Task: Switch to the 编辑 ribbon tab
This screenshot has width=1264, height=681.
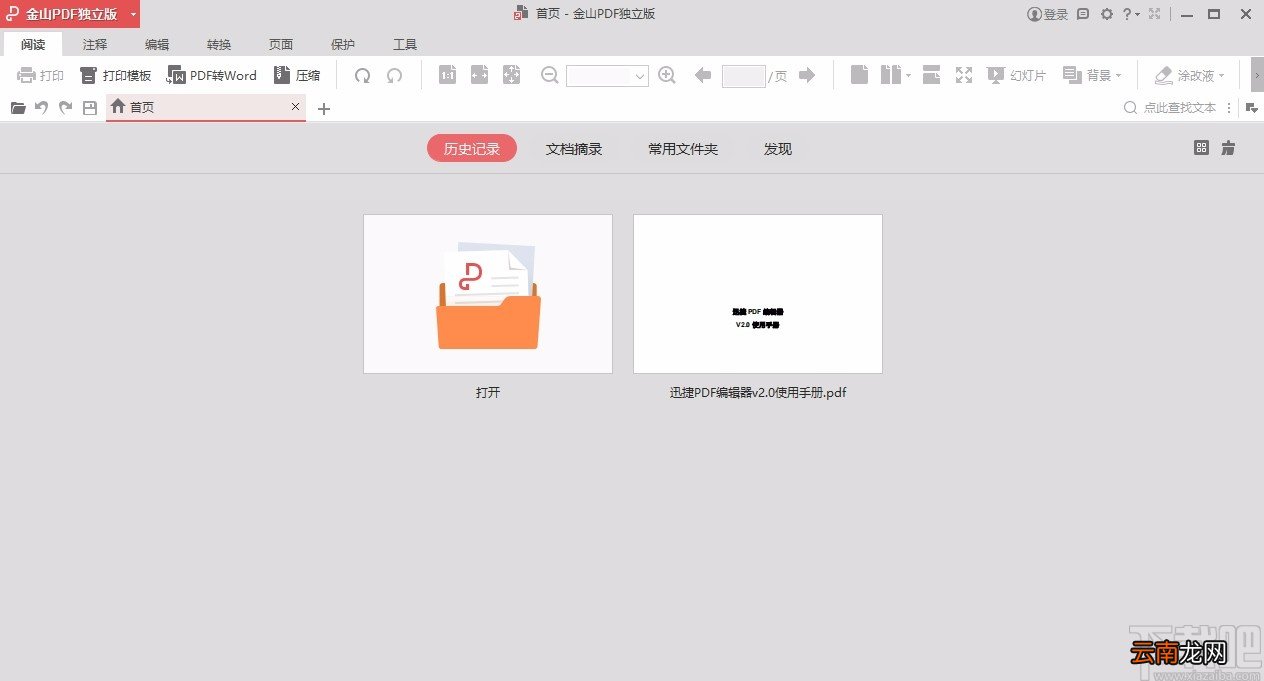Action: 157,44
